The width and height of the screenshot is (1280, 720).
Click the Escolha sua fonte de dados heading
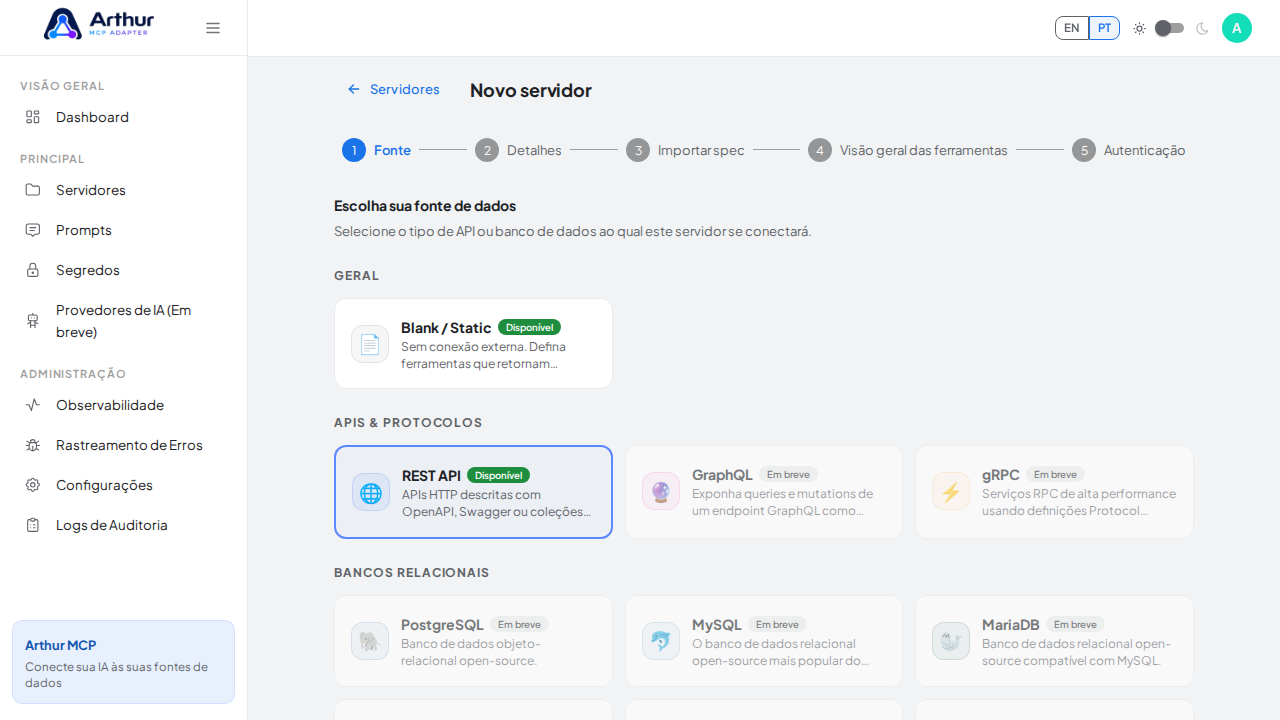coord(425,206)
